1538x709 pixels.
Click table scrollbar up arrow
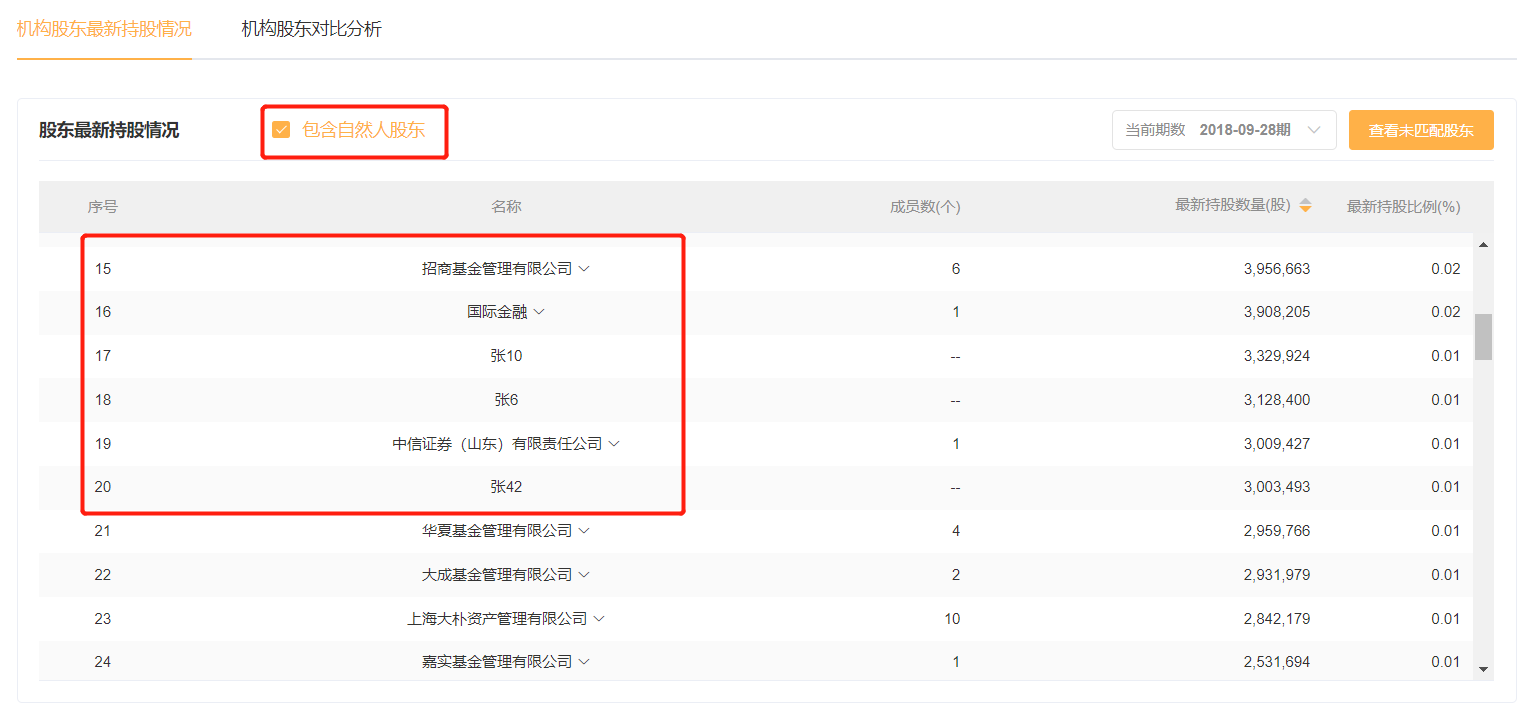click(x=1483, y=245)
